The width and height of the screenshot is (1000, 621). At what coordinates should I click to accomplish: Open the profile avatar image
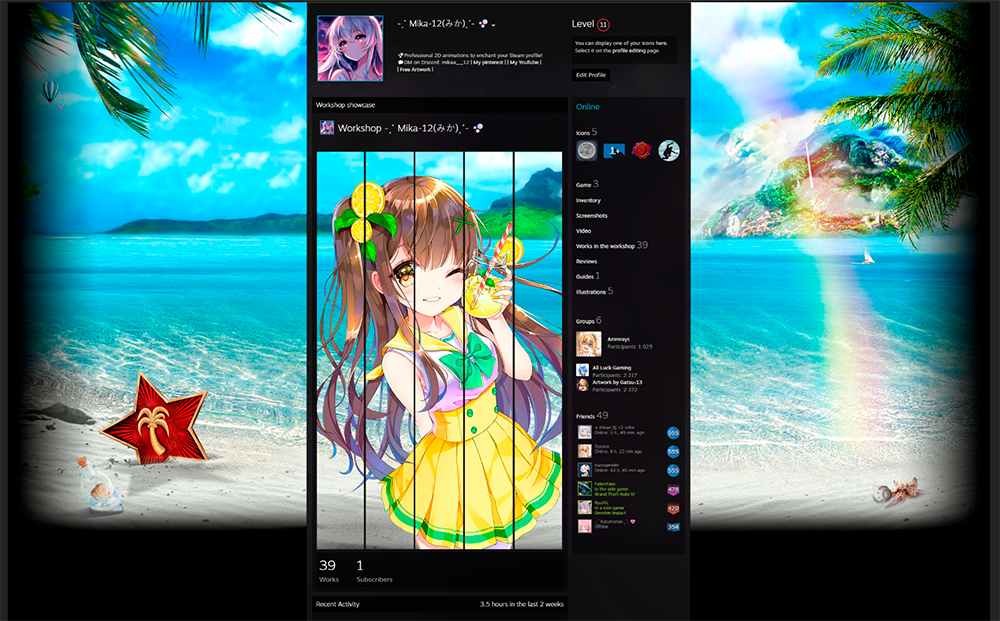[350, 48]
